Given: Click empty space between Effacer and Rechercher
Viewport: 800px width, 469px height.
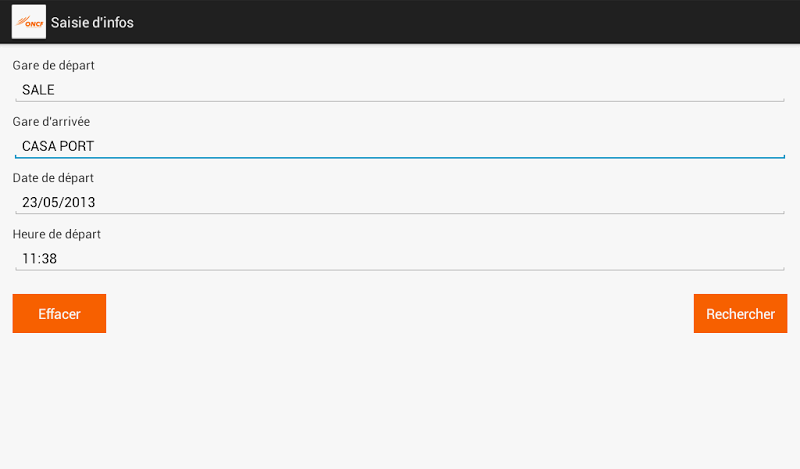Looking at the screenshot, I should [x=400, y=314].
